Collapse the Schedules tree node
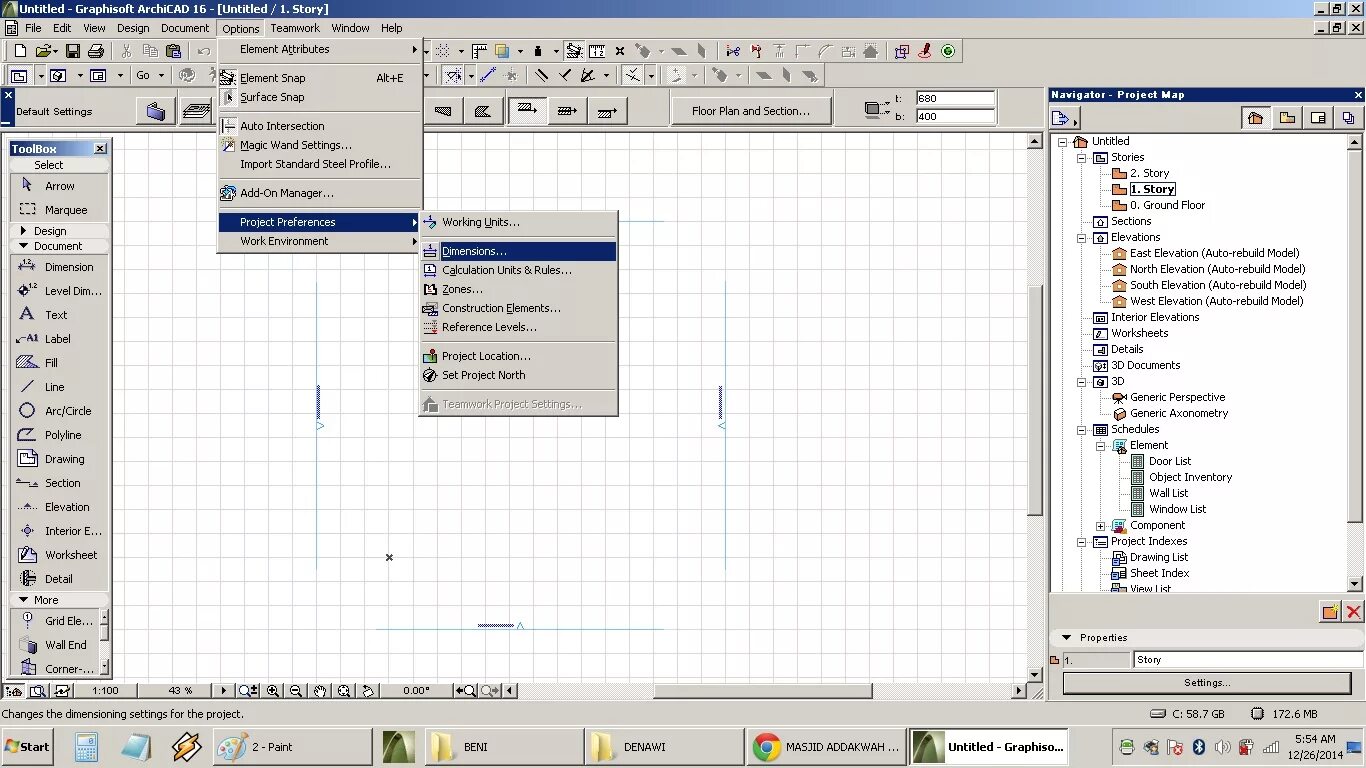Screen dimensions: 1366x768 pyautogui.click(x=1081, y=430)
